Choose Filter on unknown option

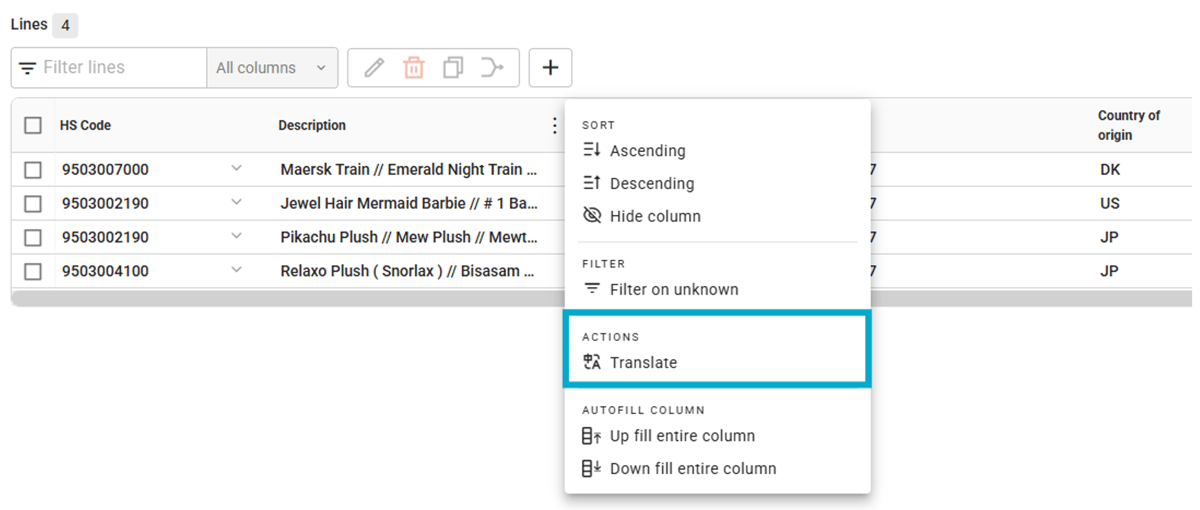coord(673,289)
